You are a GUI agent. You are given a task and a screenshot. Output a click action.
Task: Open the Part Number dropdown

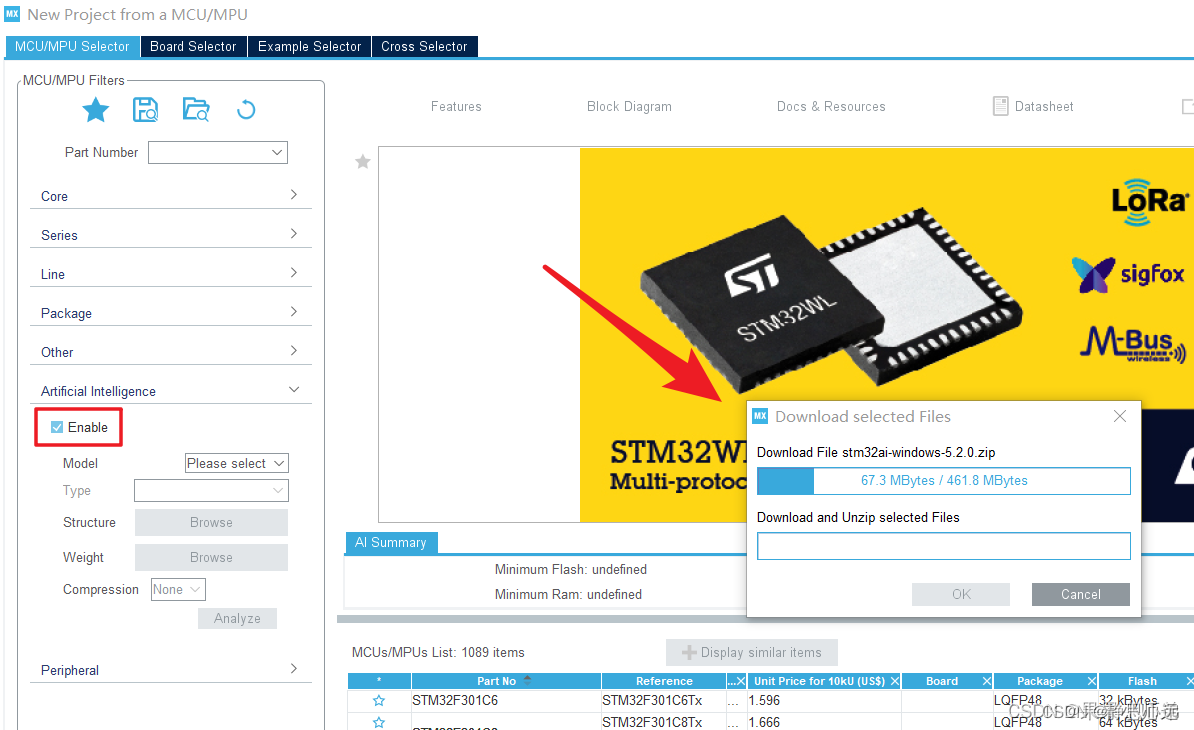[277, 152]
